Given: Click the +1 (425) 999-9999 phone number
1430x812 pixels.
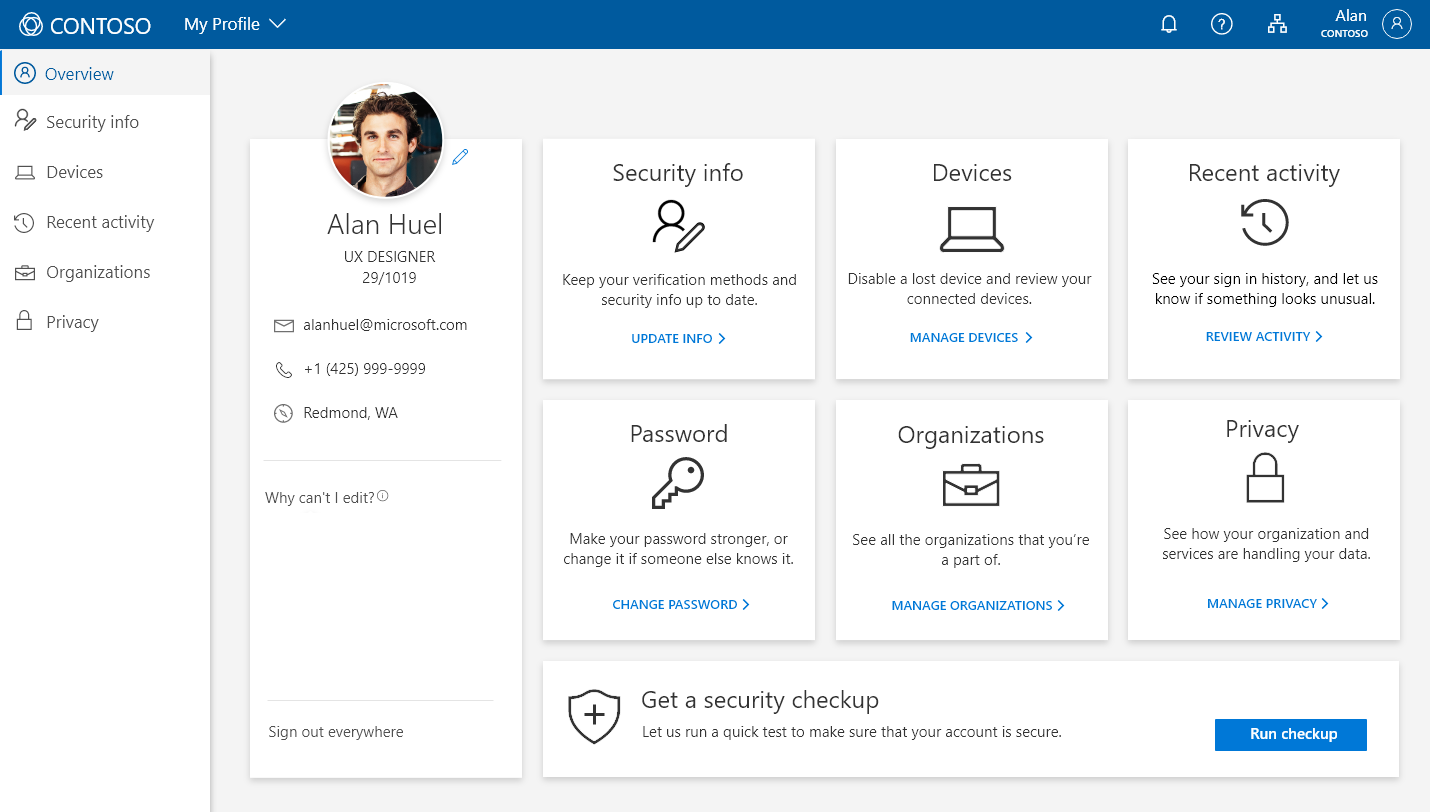Looking at the screenshot, I should 364,369.
